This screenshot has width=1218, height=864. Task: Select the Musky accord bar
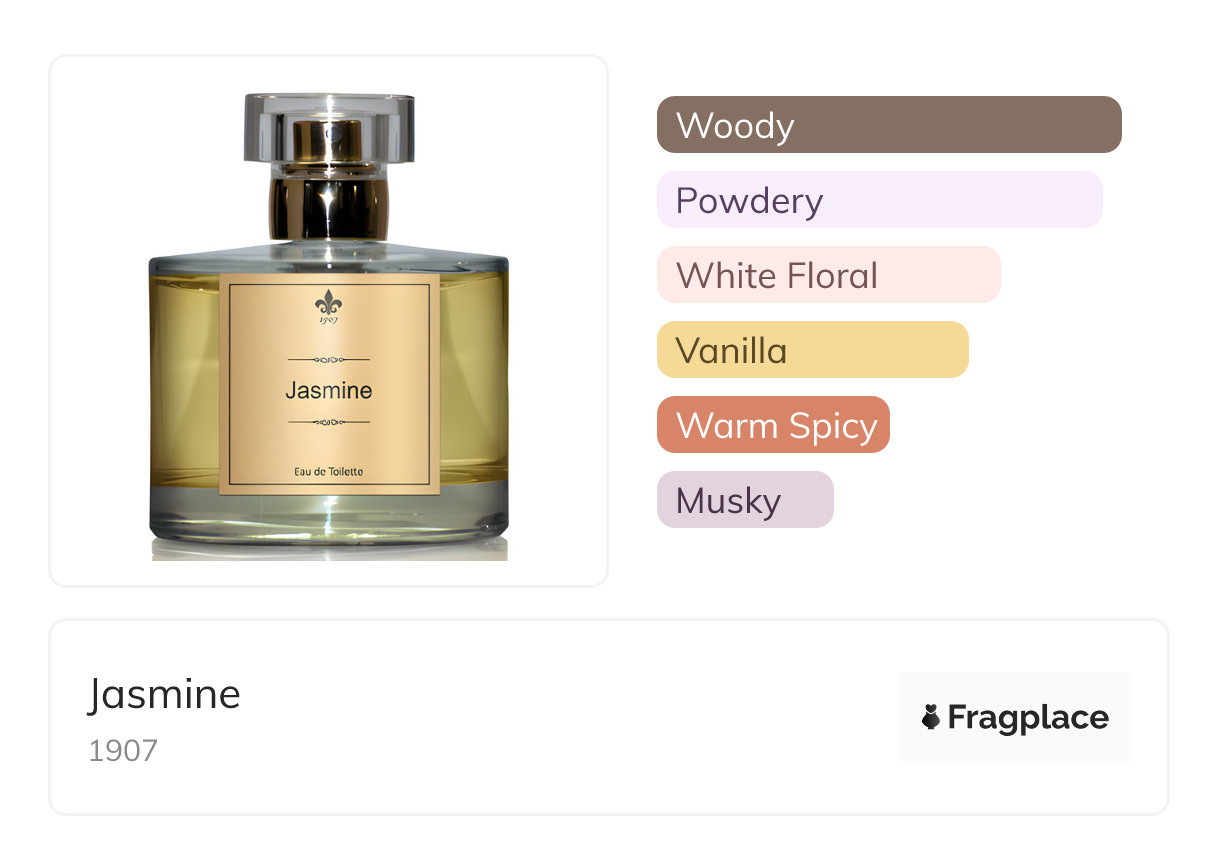745,500
